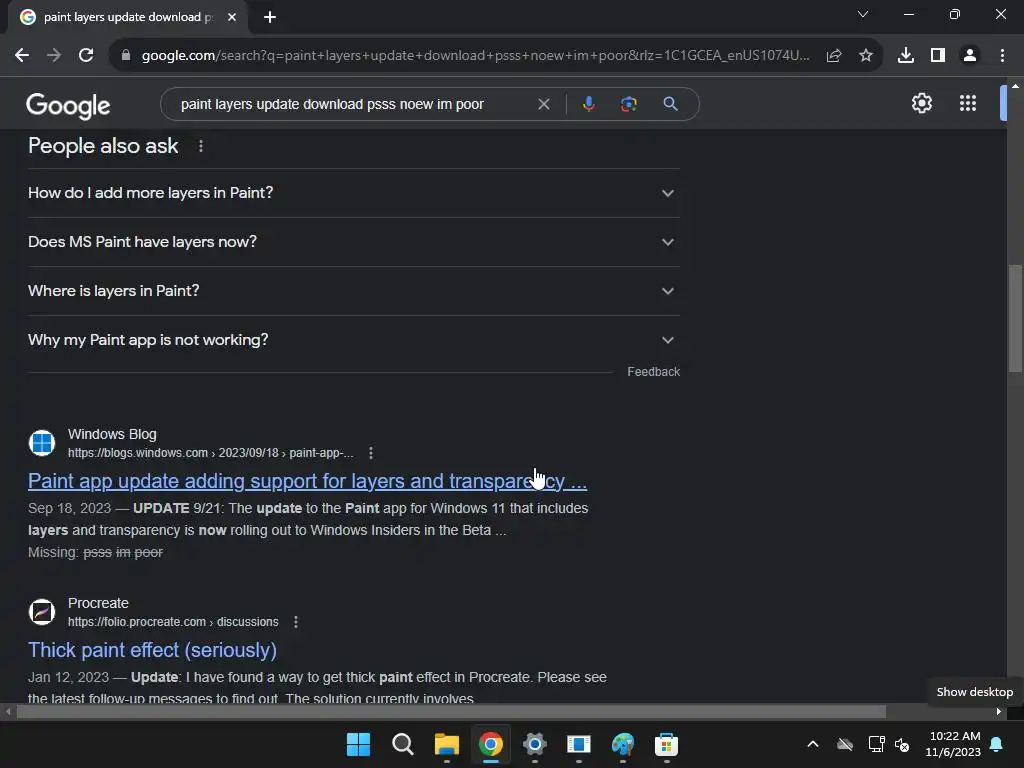Open taskbar Search
The width and height of the screenshot is (1024, 768).
point(402,744)
